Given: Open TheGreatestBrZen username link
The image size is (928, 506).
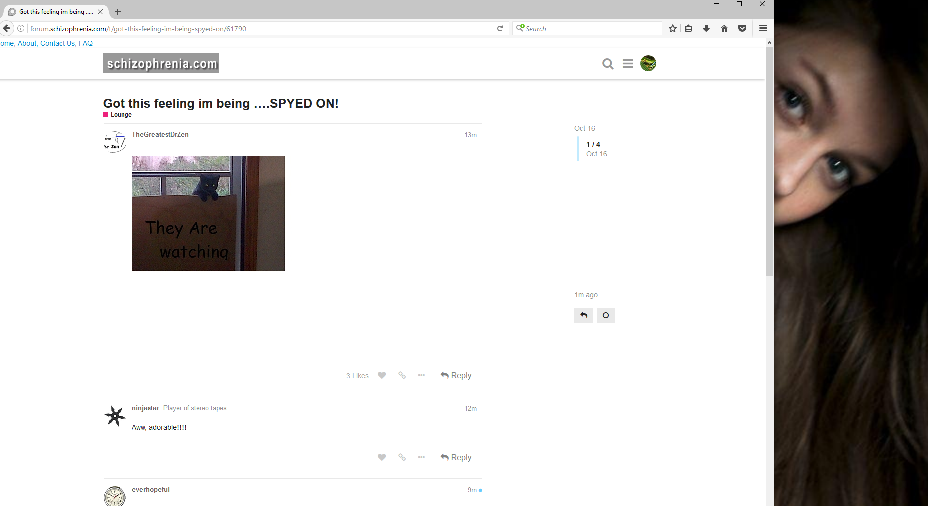Looking at the screenshot, I should click(160, 134).
